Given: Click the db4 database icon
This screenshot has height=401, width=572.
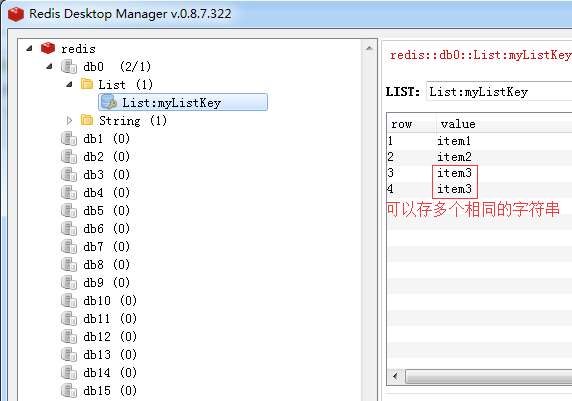Looking at the screenshot, I should [x=69, y=193].
